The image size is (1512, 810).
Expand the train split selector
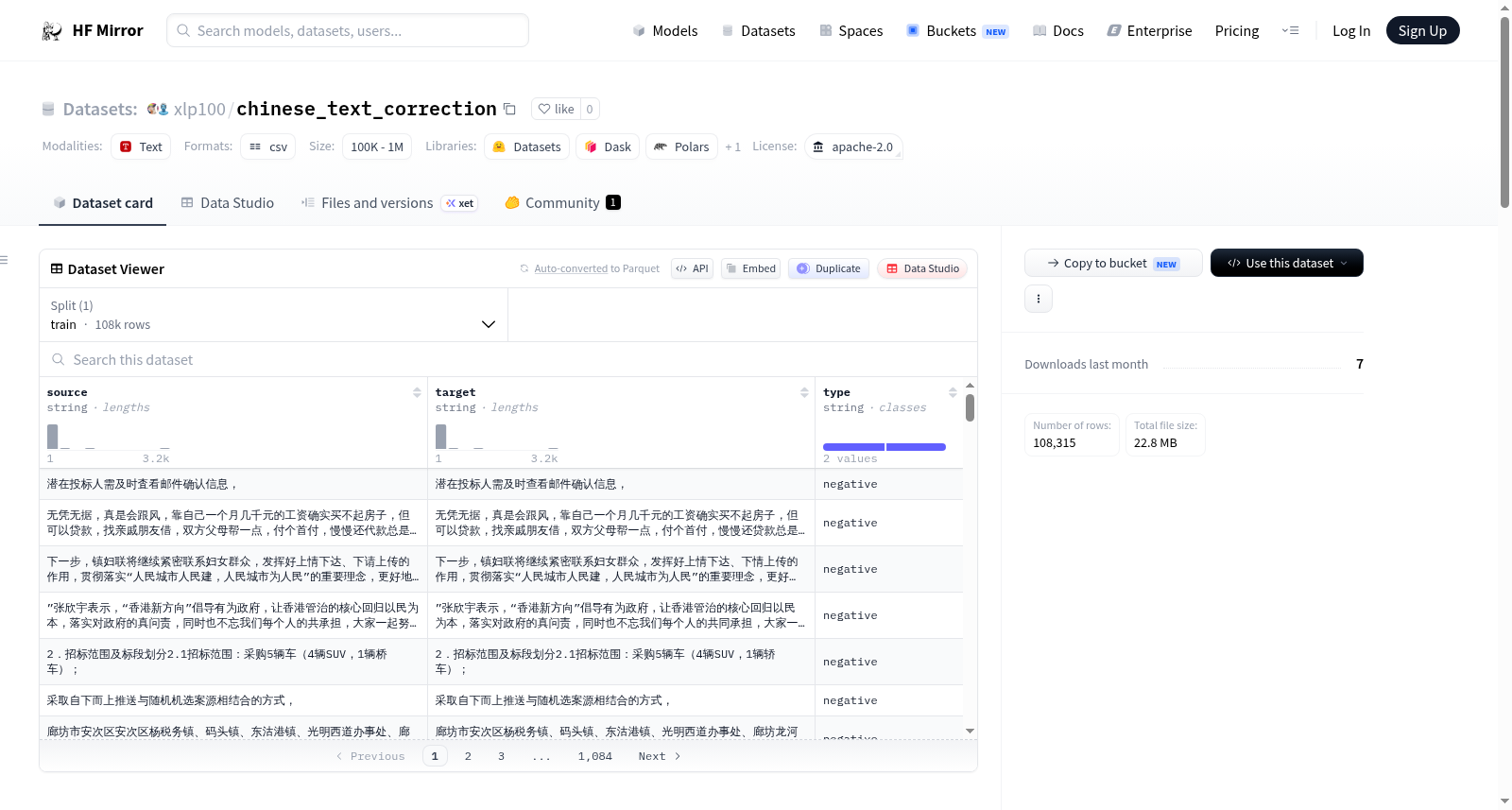pyautogui.click(x=273, y=315)
